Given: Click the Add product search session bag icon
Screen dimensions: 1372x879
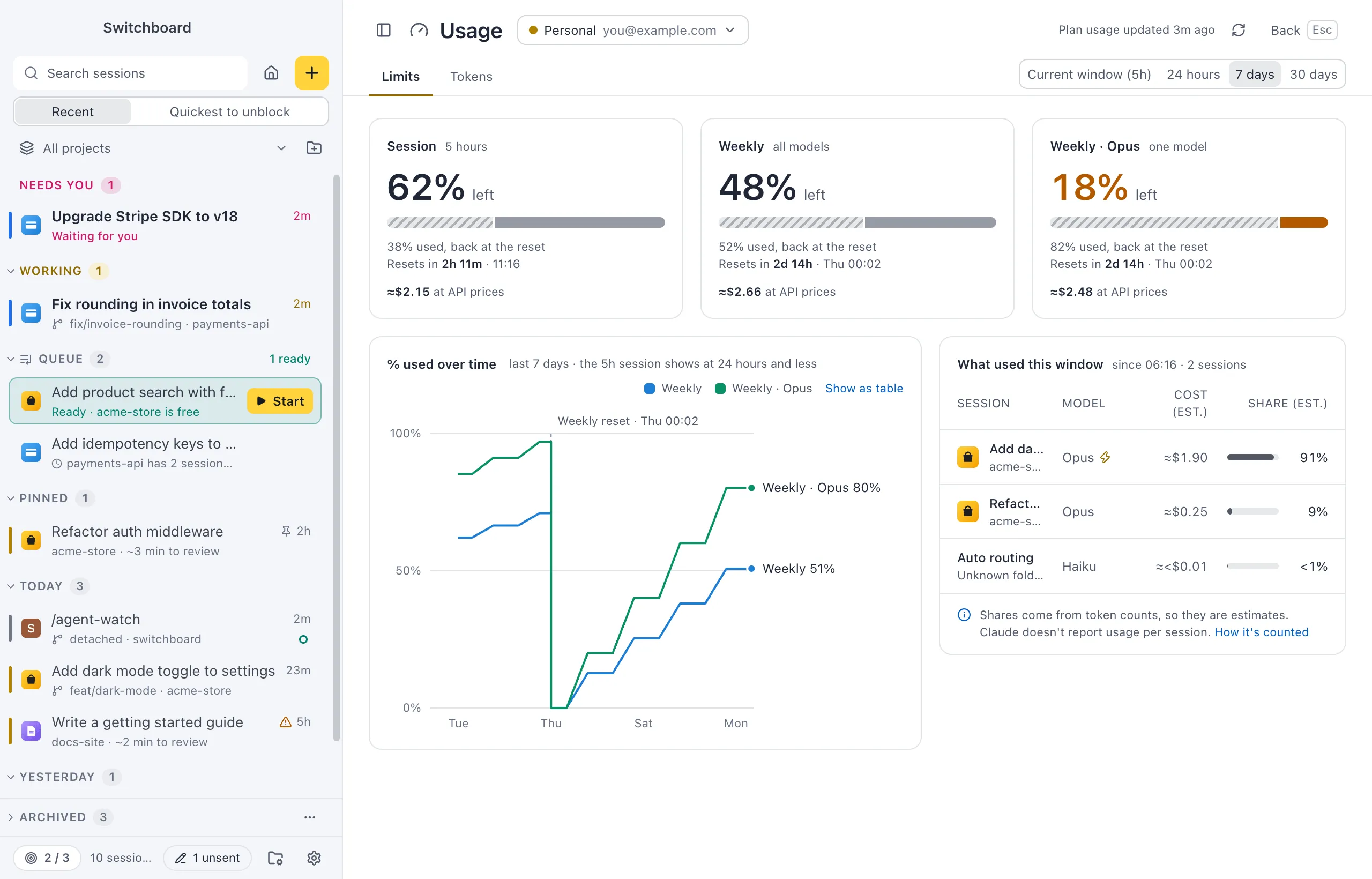Looking at the screenshot, I should coord(31,401).
